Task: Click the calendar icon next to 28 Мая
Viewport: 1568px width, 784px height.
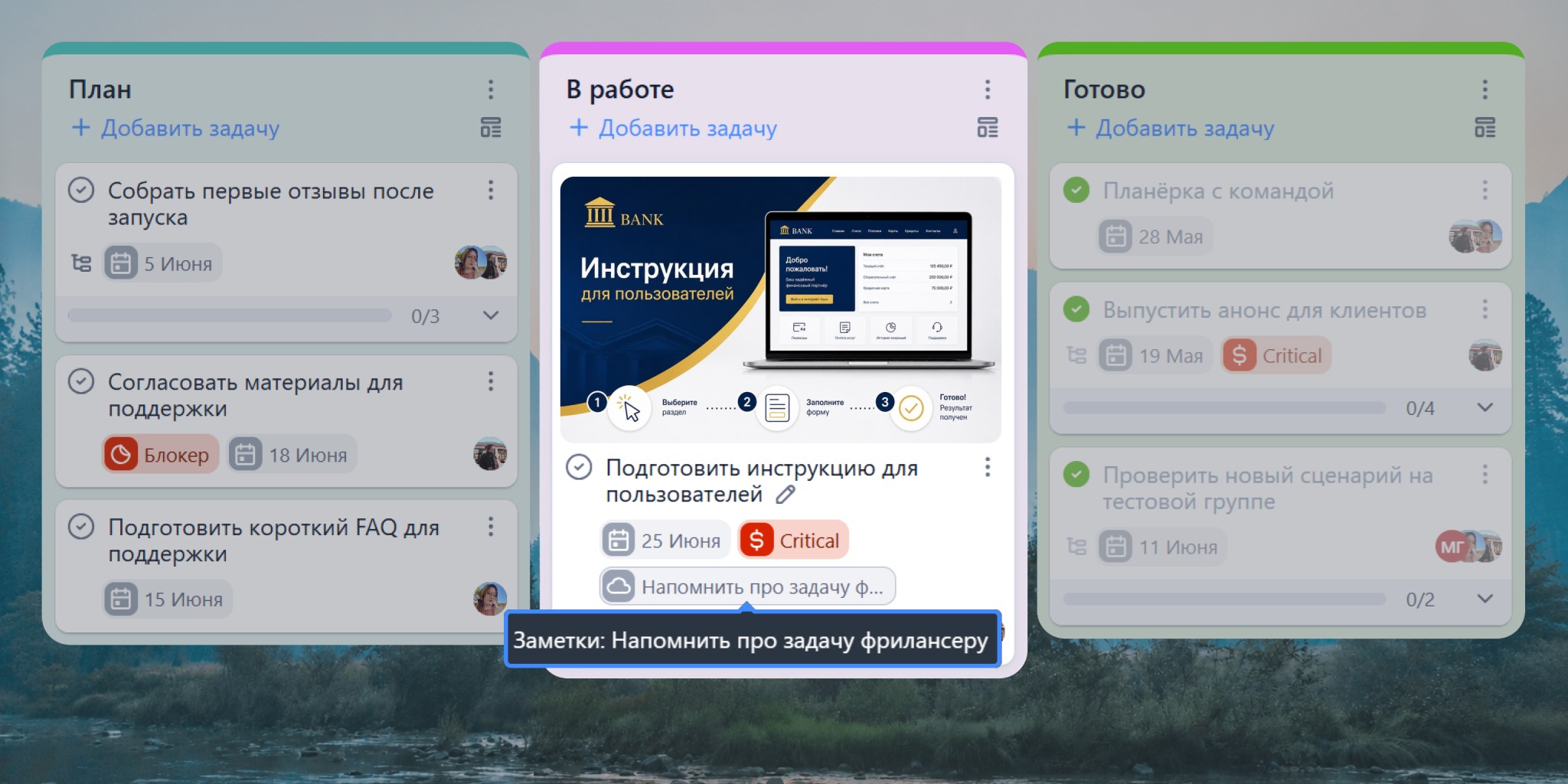Action: (1116, 237)
